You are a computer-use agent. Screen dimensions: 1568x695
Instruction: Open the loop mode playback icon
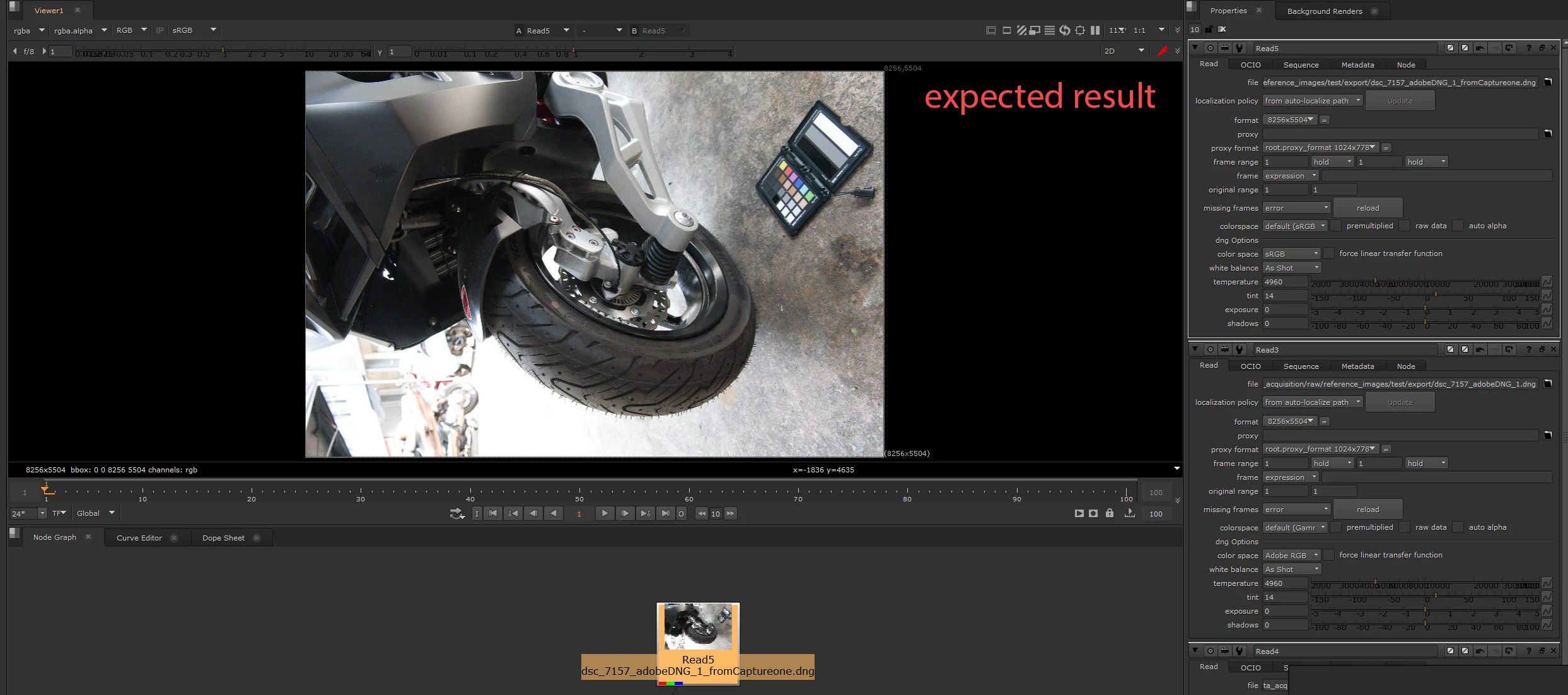coord(456,514)
